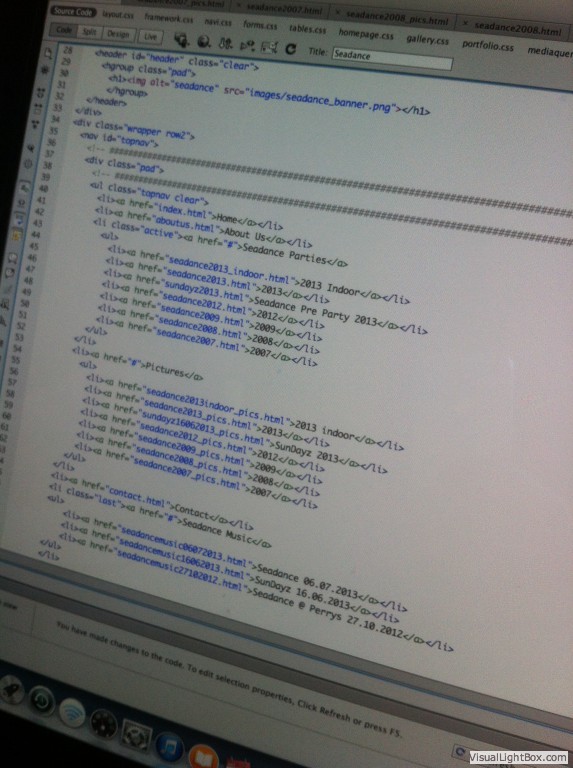Open the navi.css related file
Image resolution: width=573 pixels, height=768 pixels.
tap(218, 22)
